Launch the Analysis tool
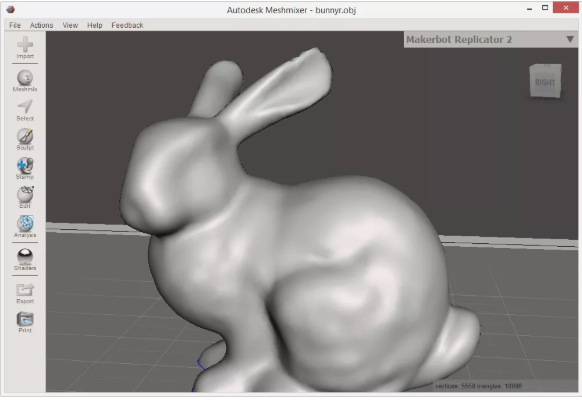The height and width of the screenshot is (401, 582). pyautogui.click(x=25, y=224)
